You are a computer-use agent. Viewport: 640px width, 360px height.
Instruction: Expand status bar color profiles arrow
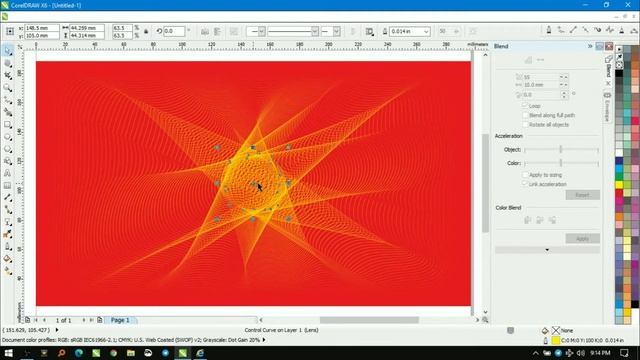[x=264, y=340]
